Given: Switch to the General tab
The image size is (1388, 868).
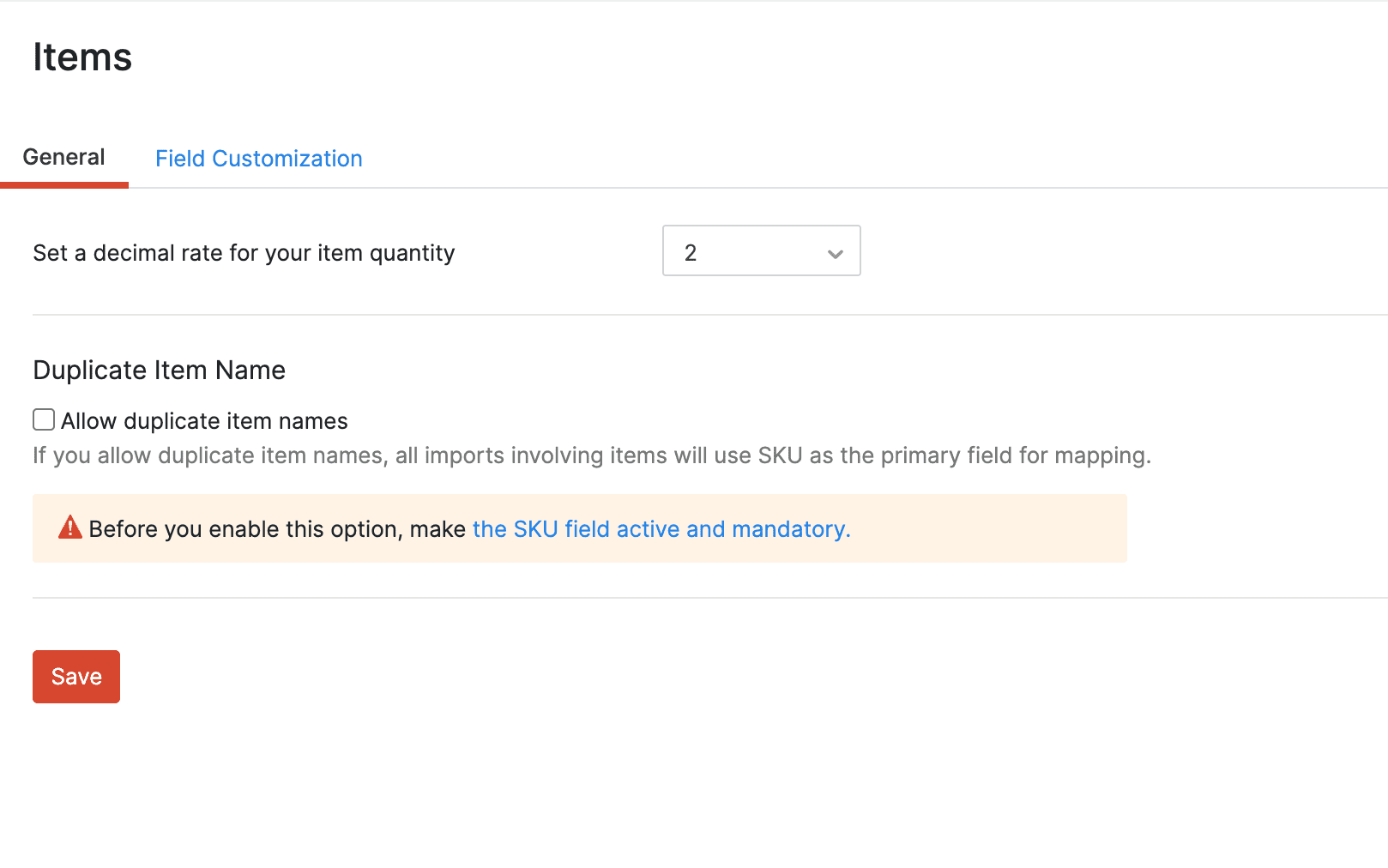Looking at the screenshot, I should pos(64,157).
